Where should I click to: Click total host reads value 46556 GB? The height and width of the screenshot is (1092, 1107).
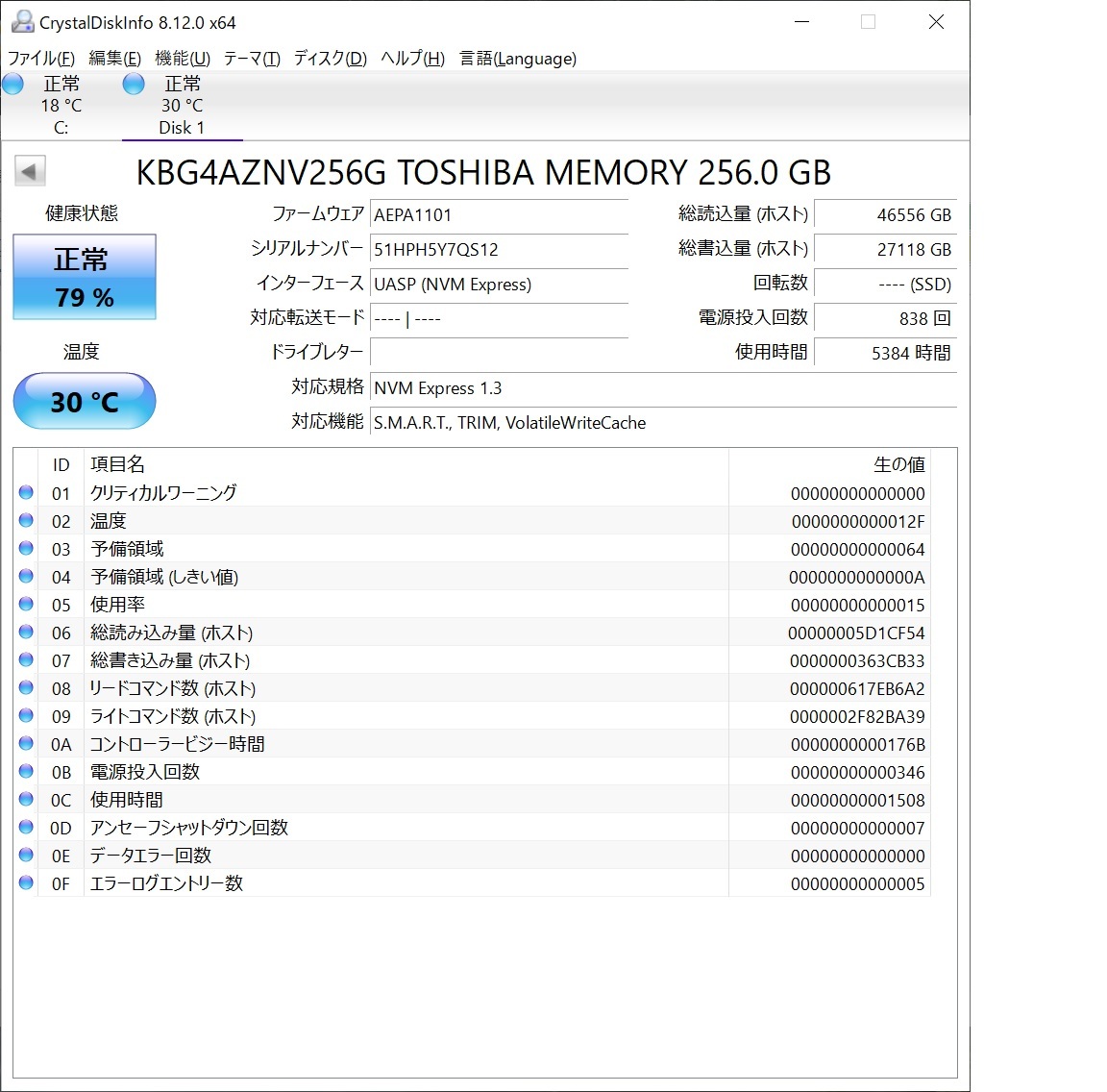coord(885,214)
